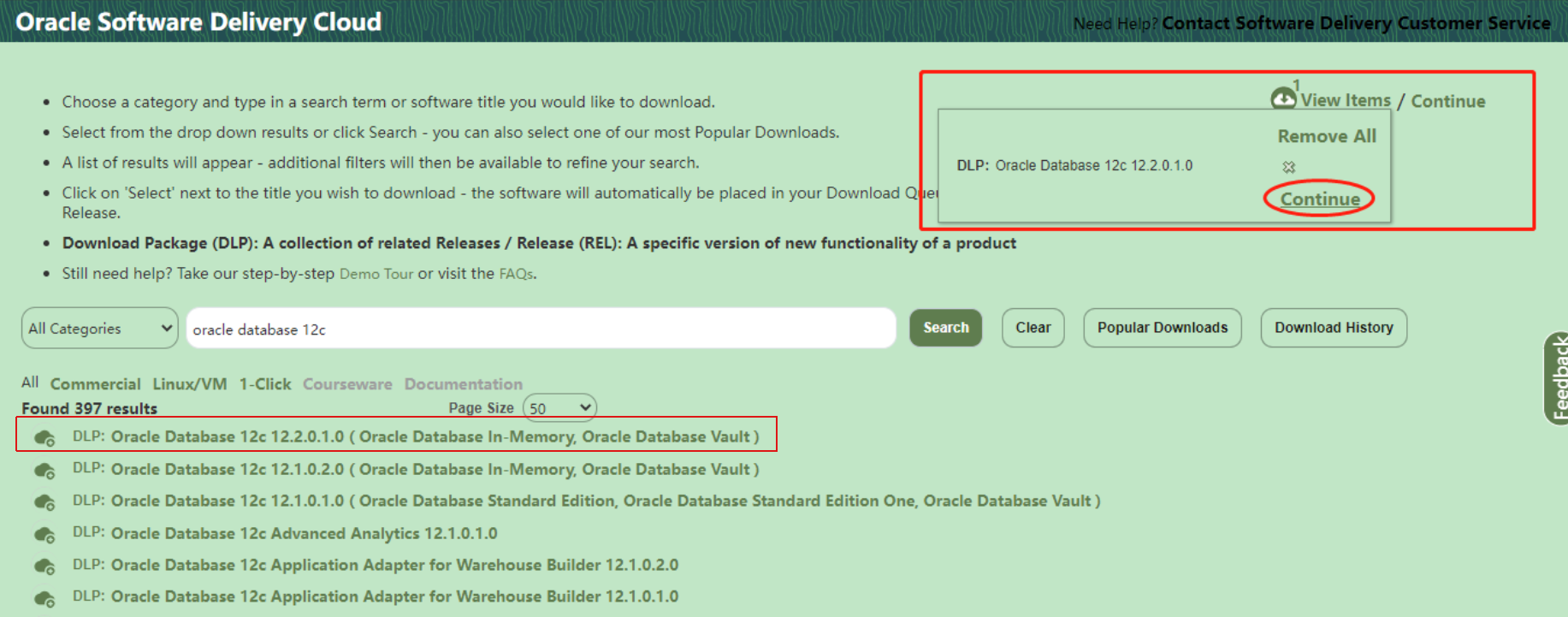Click cloud icon for Oracle Database 12c 12.1.0.2.0 row

click(44, 471)
